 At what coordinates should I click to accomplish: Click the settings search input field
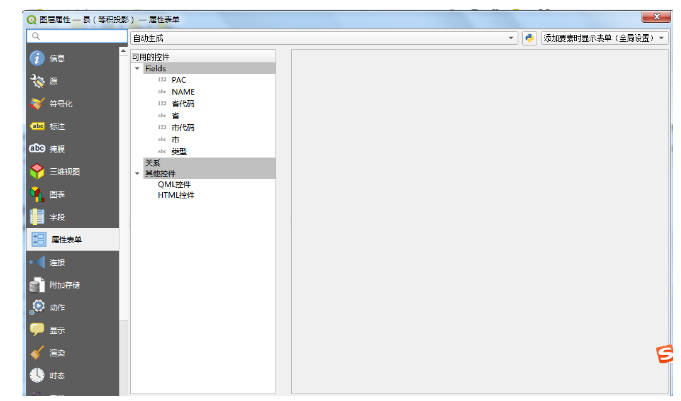point(77,36)
